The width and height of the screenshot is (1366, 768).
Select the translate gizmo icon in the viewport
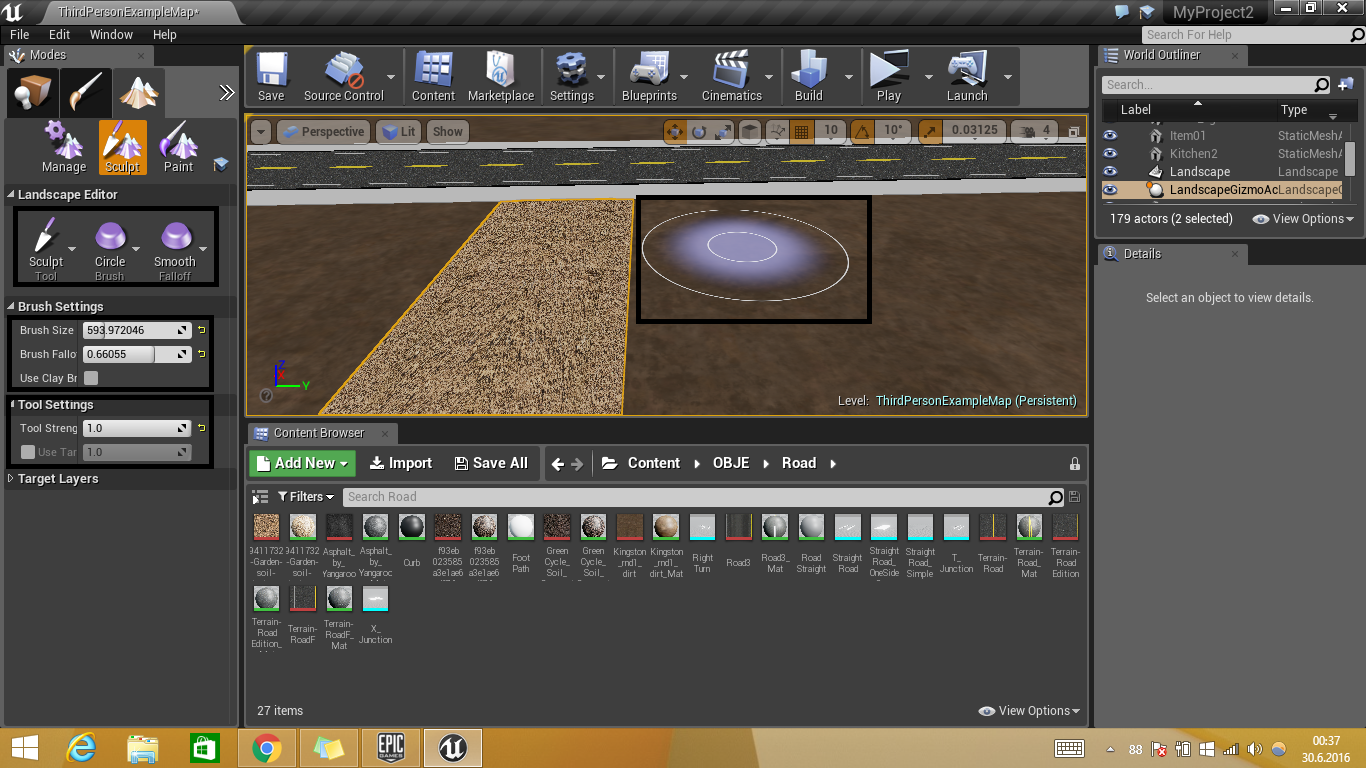(x=675, y=131)
